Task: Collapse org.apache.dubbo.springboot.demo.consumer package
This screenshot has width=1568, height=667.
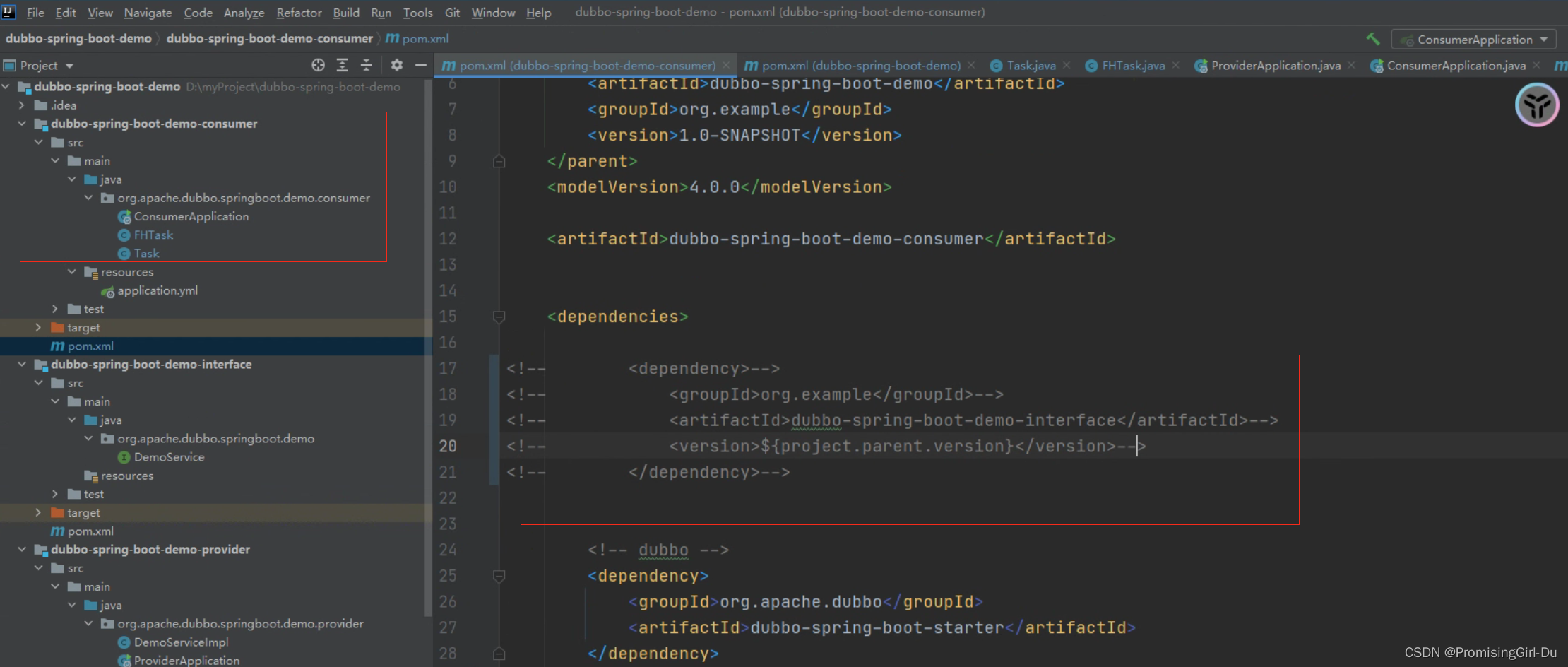Action: pos(88,198)
